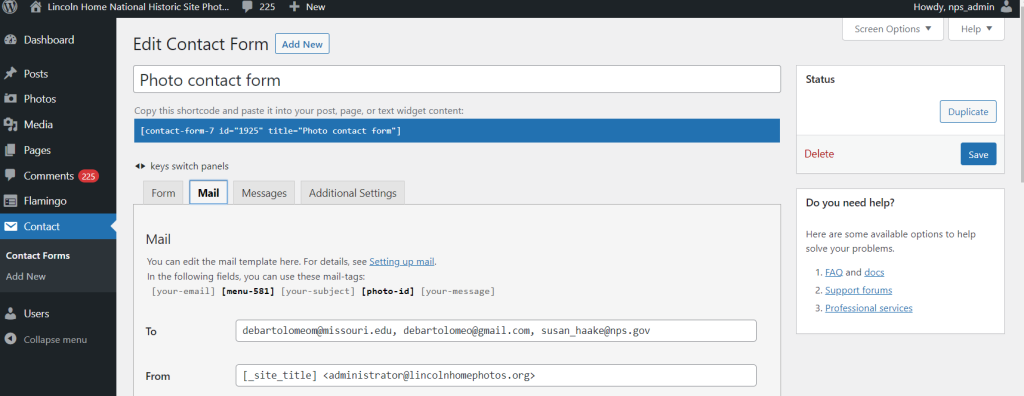The width and height of the screenshot is (1024, 396).
Task: Click the [your-message] mail-tag
Action: tap(458, 291)
